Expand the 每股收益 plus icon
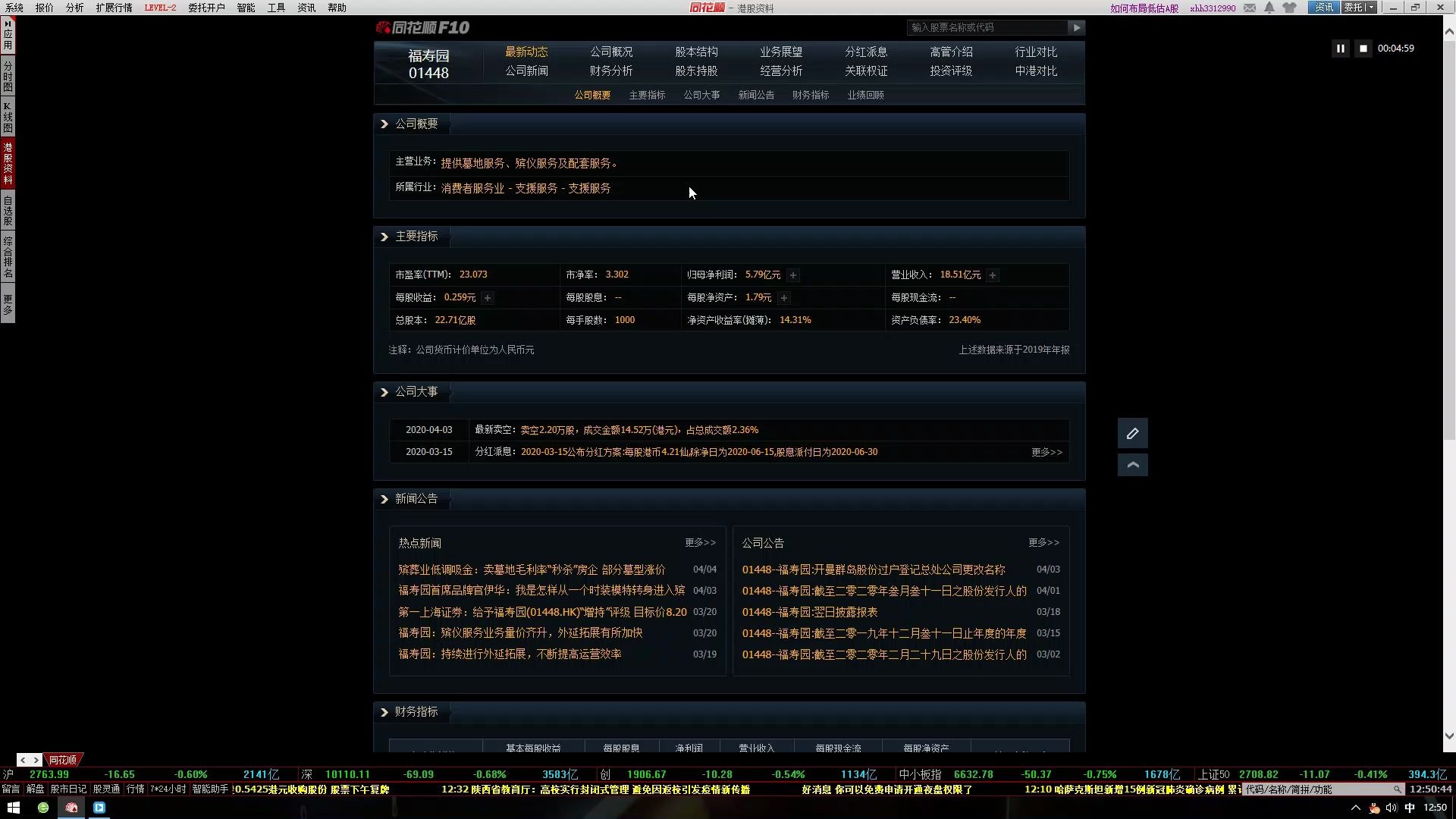The image size is (1456, 819). 488,298
